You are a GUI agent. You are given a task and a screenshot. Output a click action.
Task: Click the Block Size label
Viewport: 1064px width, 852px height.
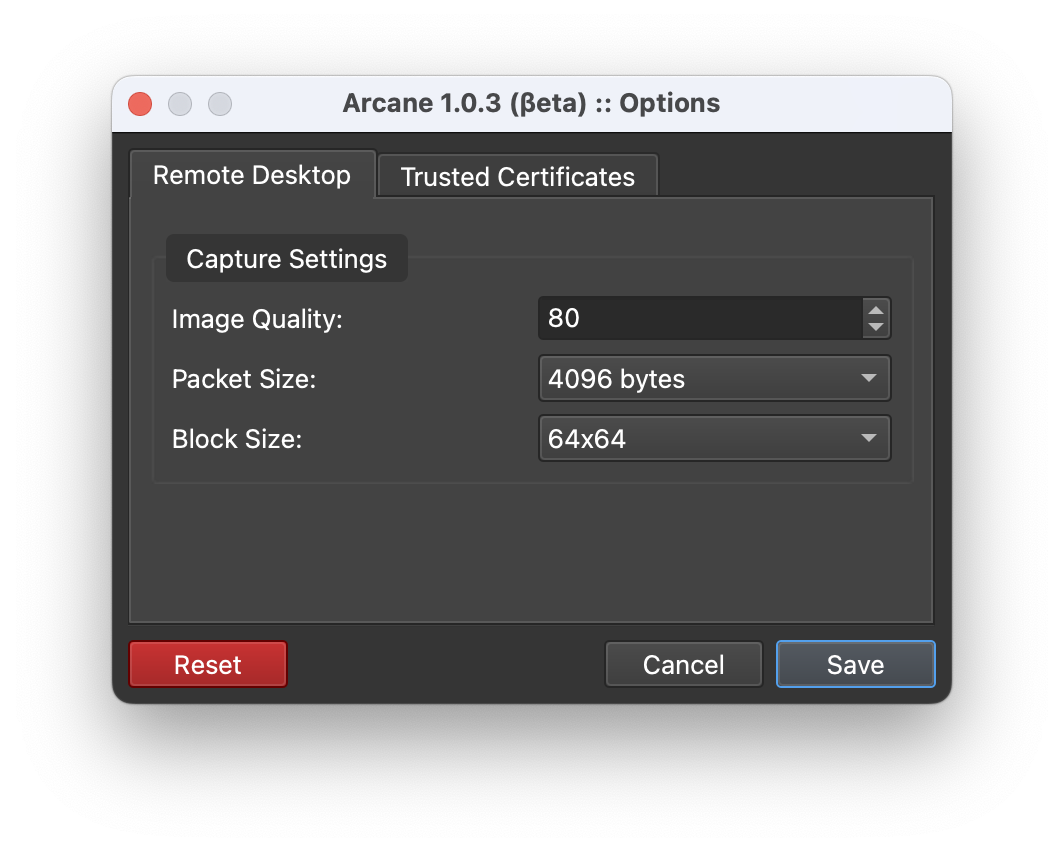(237, 438)
